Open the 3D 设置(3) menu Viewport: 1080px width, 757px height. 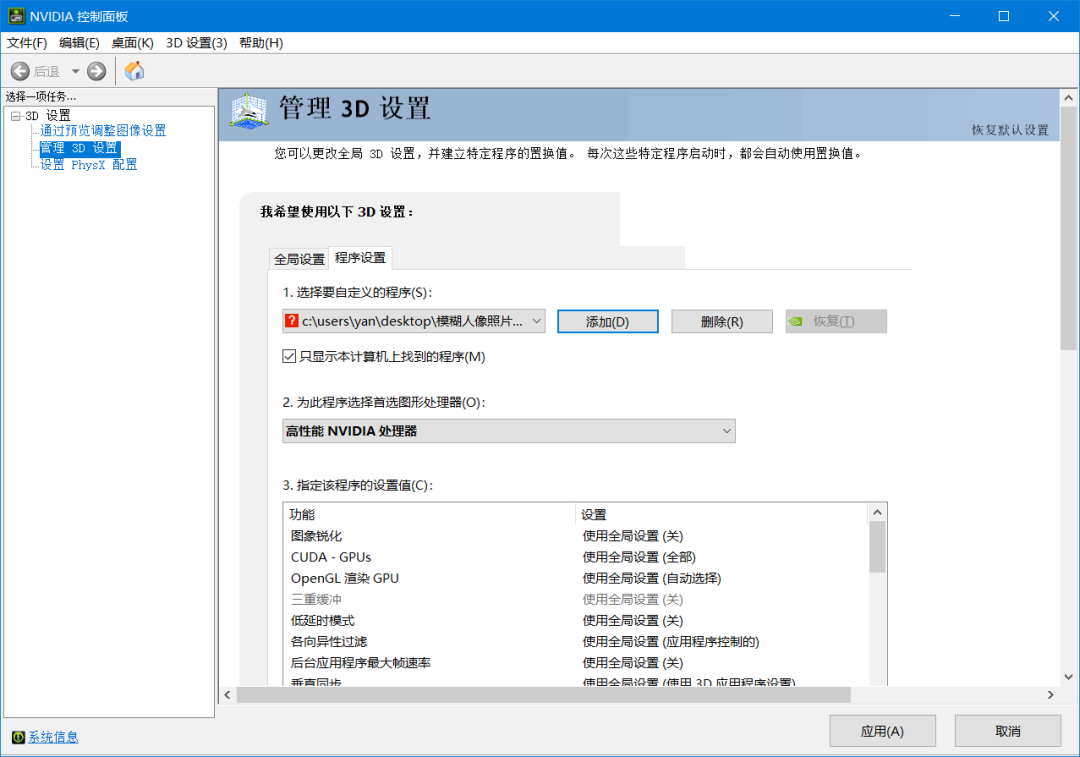[x=196, y=43]
